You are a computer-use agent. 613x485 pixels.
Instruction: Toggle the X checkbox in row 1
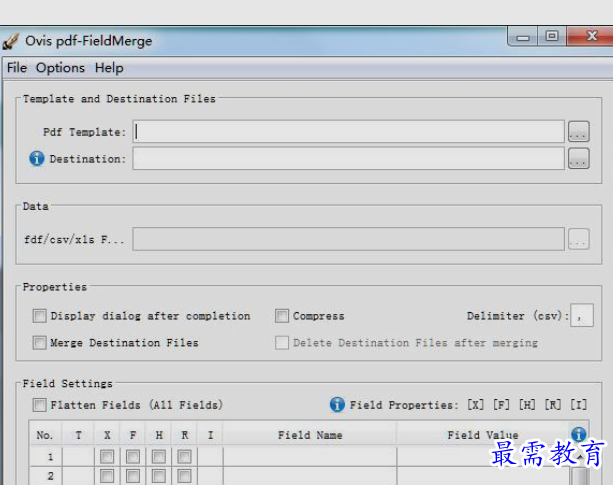coord(107,456)
